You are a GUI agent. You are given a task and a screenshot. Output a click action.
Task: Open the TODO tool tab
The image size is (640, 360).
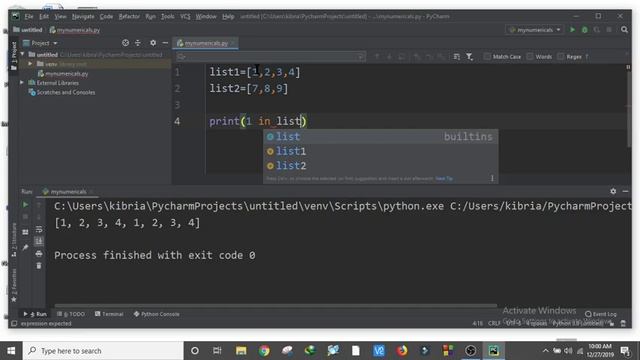coord(71,314)
